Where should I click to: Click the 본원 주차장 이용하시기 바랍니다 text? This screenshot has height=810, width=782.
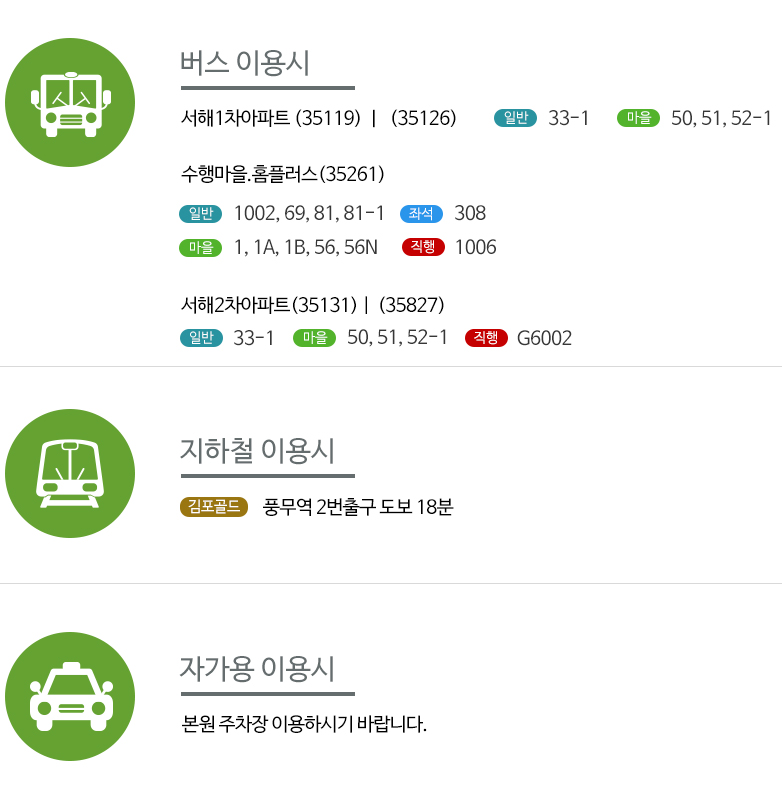coord(304,724)
